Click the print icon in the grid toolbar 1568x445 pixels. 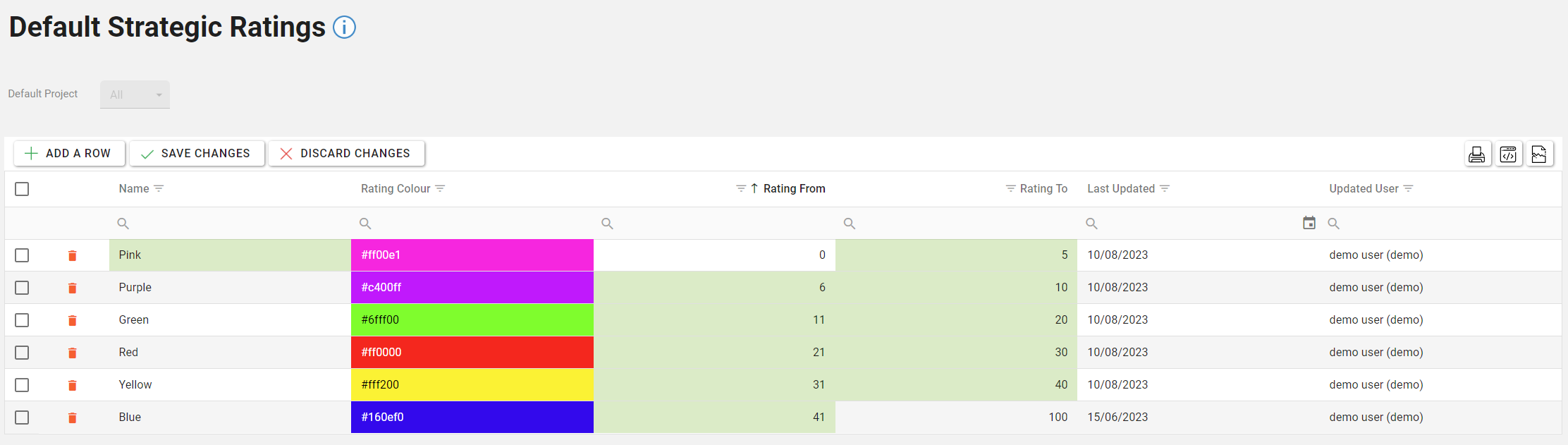point(1476,154)
